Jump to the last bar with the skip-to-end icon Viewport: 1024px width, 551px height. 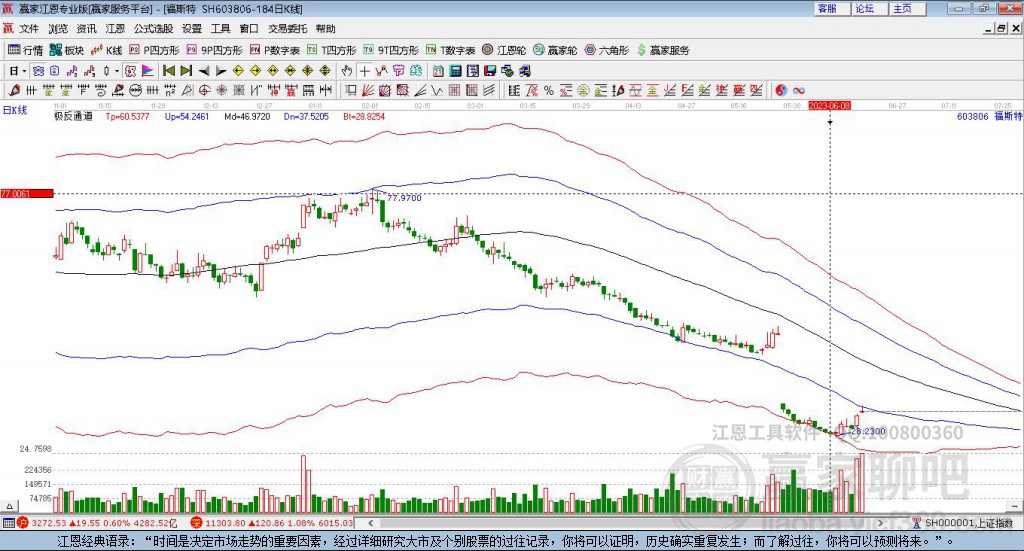[x=186, y=71]
